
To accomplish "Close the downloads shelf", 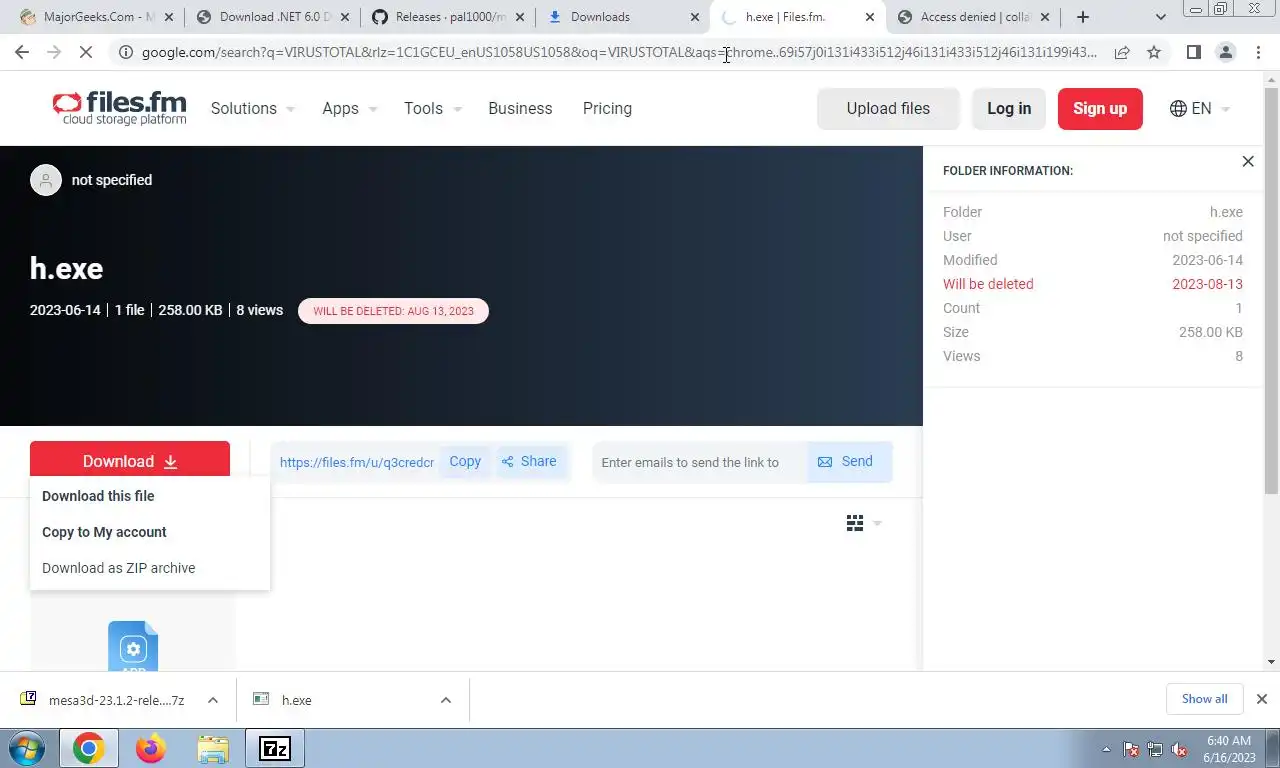I will point(1262,699).
